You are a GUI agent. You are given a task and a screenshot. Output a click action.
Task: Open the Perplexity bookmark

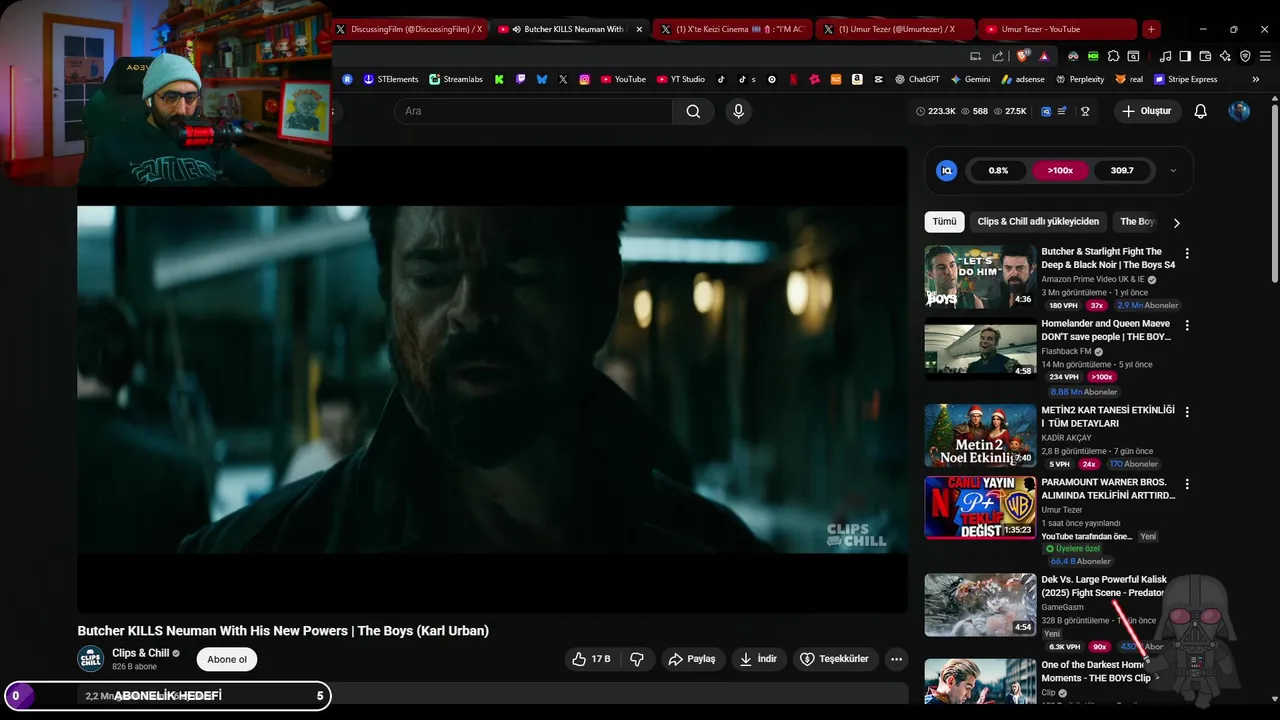click(x=1080, y=79)
